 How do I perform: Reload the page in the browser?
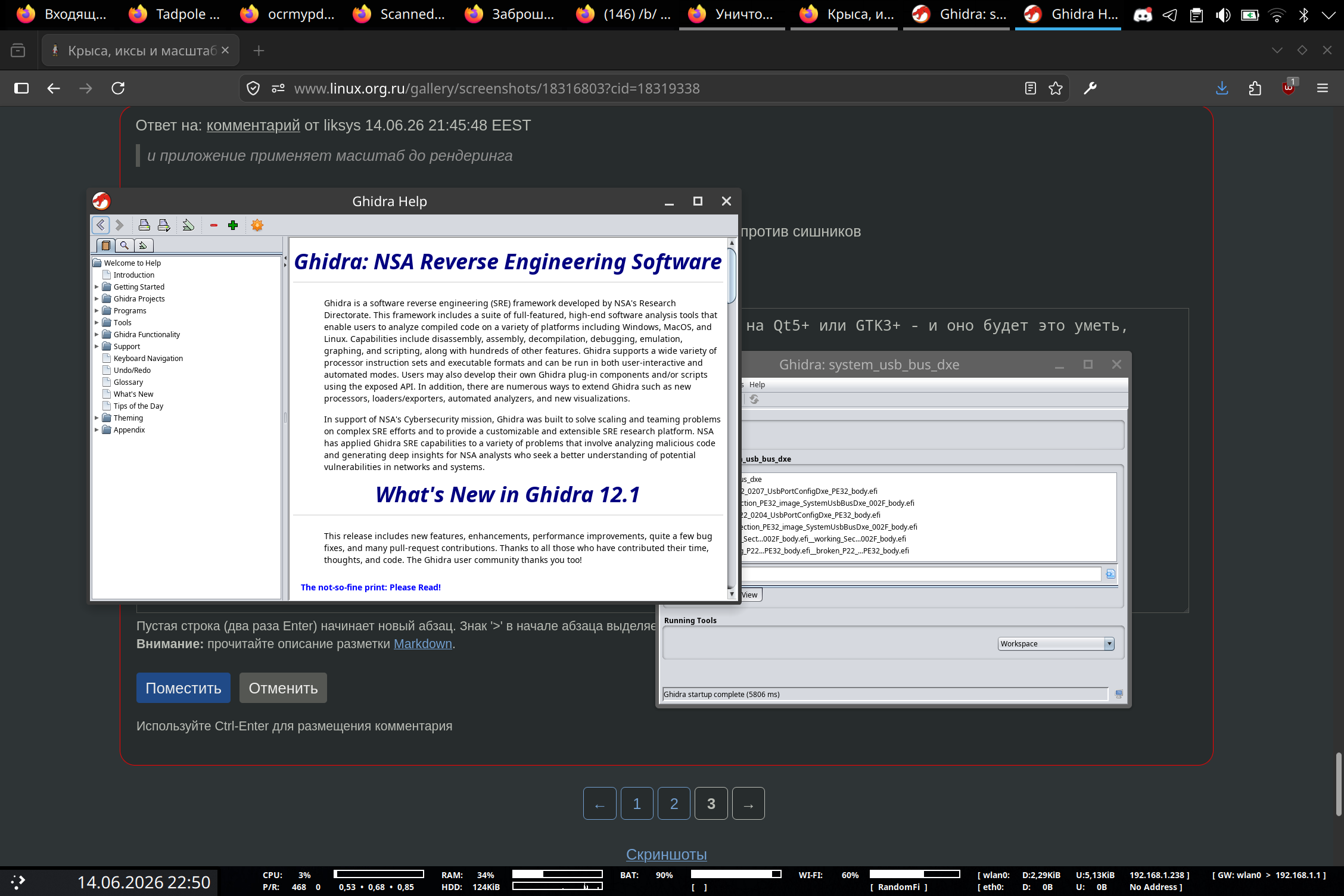point(118,88)
